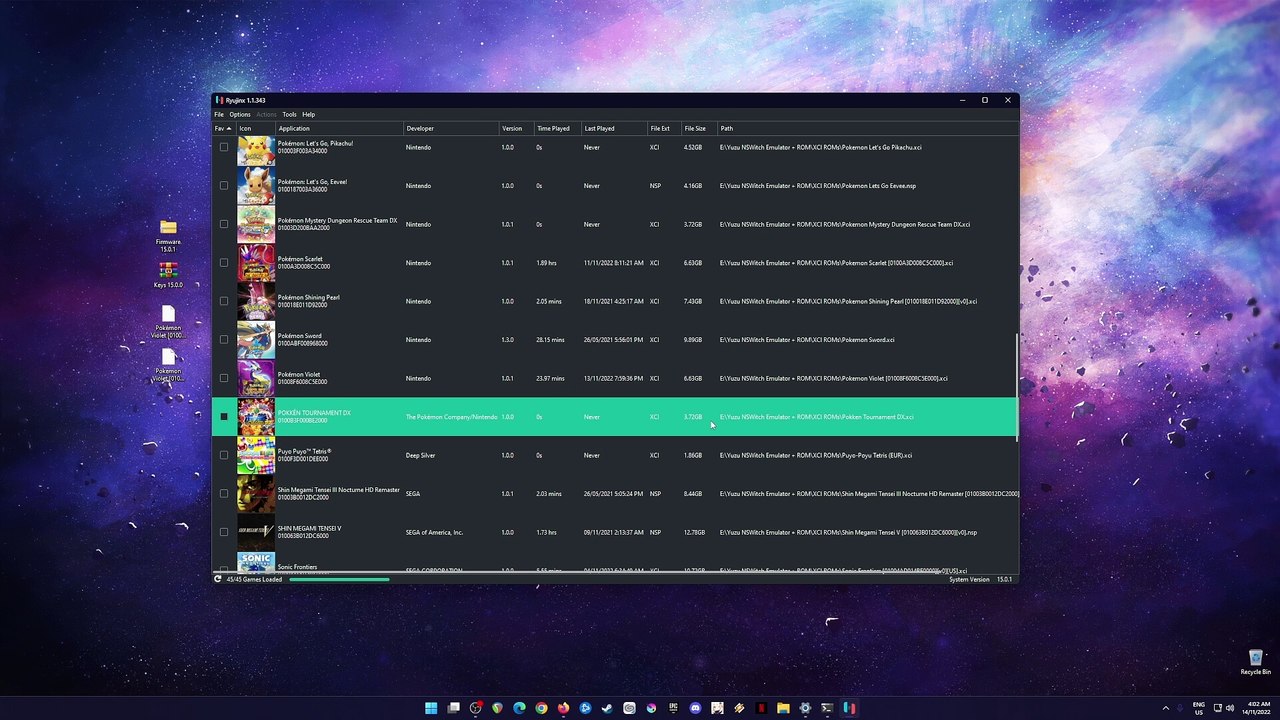The image size is (1280, 720).
Task: Open Task View from the taskbar
Action: click(x=453, y=708)
